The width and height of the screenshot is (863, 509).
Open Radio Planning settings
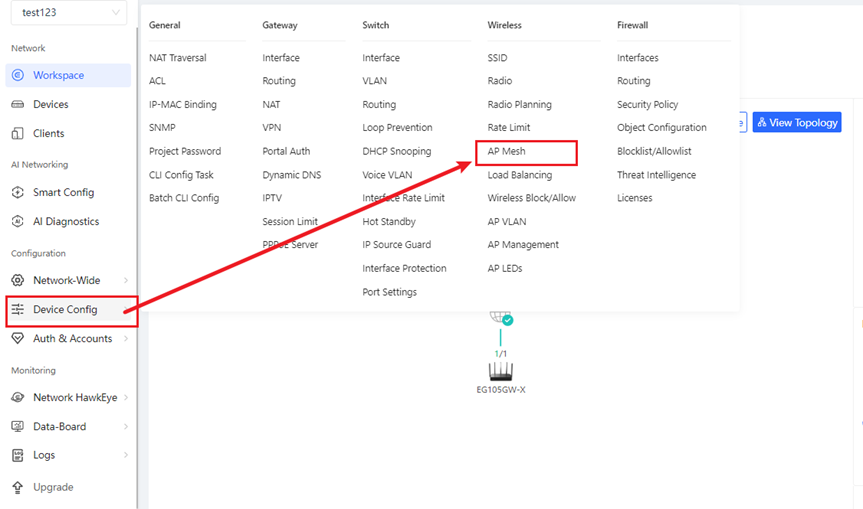pos(520,104)
